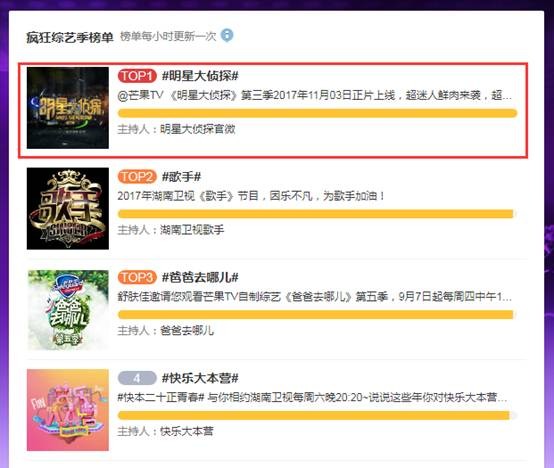554x468 pixels.
Task: Open the 快乐大本营 show thumbnail
Action: (68, 410)
